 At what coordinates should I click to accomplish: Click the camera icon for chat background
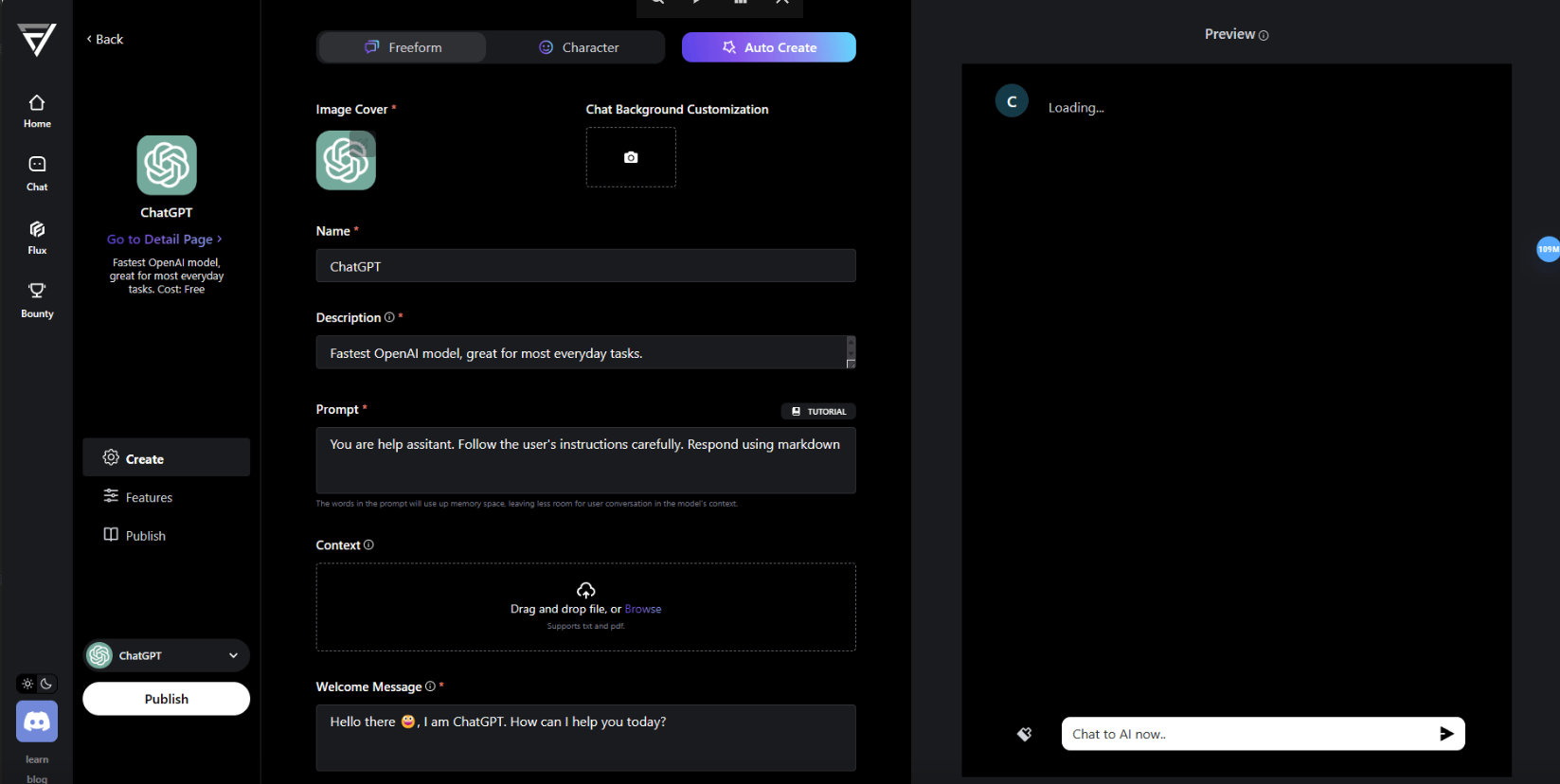(631, 157)
